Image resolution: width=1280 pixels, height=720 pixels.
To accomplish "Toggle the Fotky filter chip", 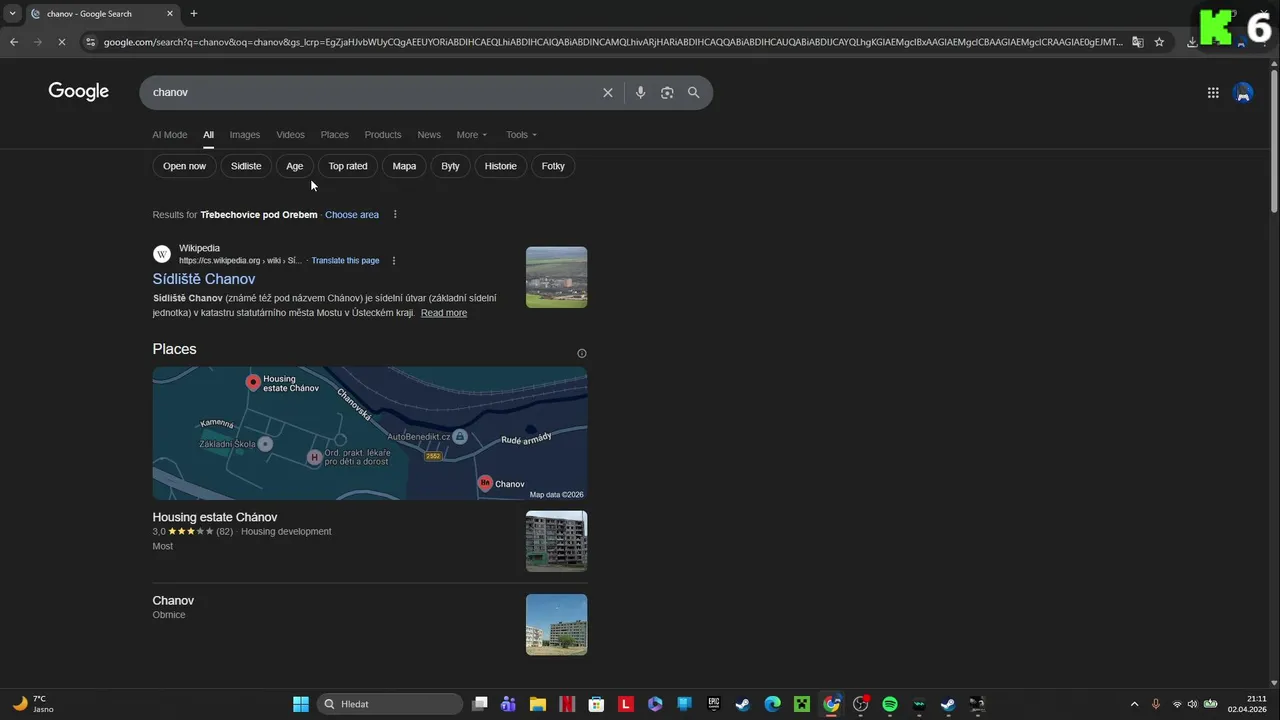I will pos(553,166).
